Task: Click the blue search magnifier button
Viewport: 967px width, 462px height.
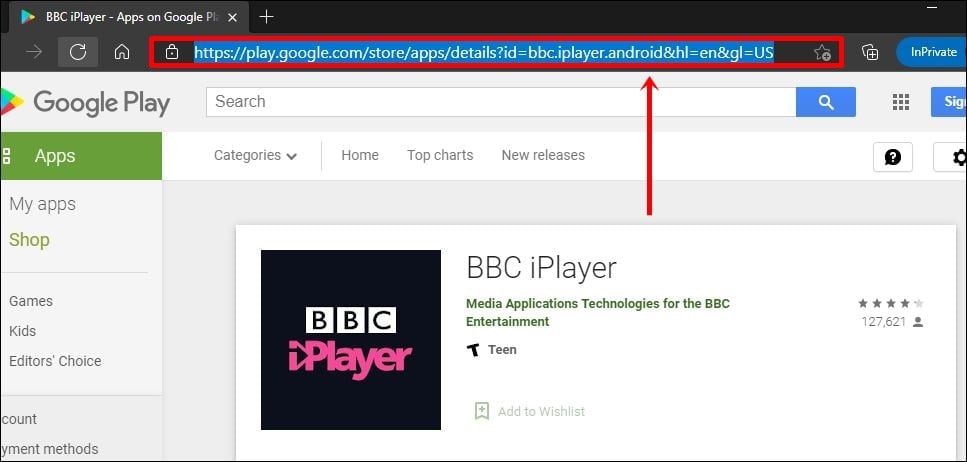Action: (x=826, y=102)
